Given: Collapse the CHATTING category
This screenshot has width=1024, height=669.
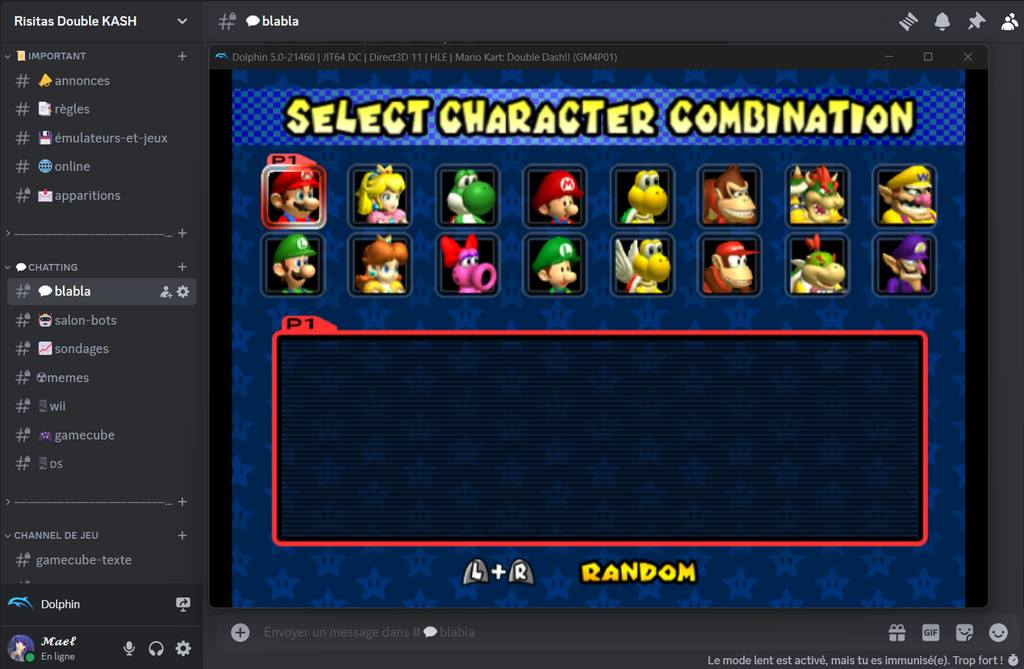Looking at the screenshot, I should coord(48,267).
